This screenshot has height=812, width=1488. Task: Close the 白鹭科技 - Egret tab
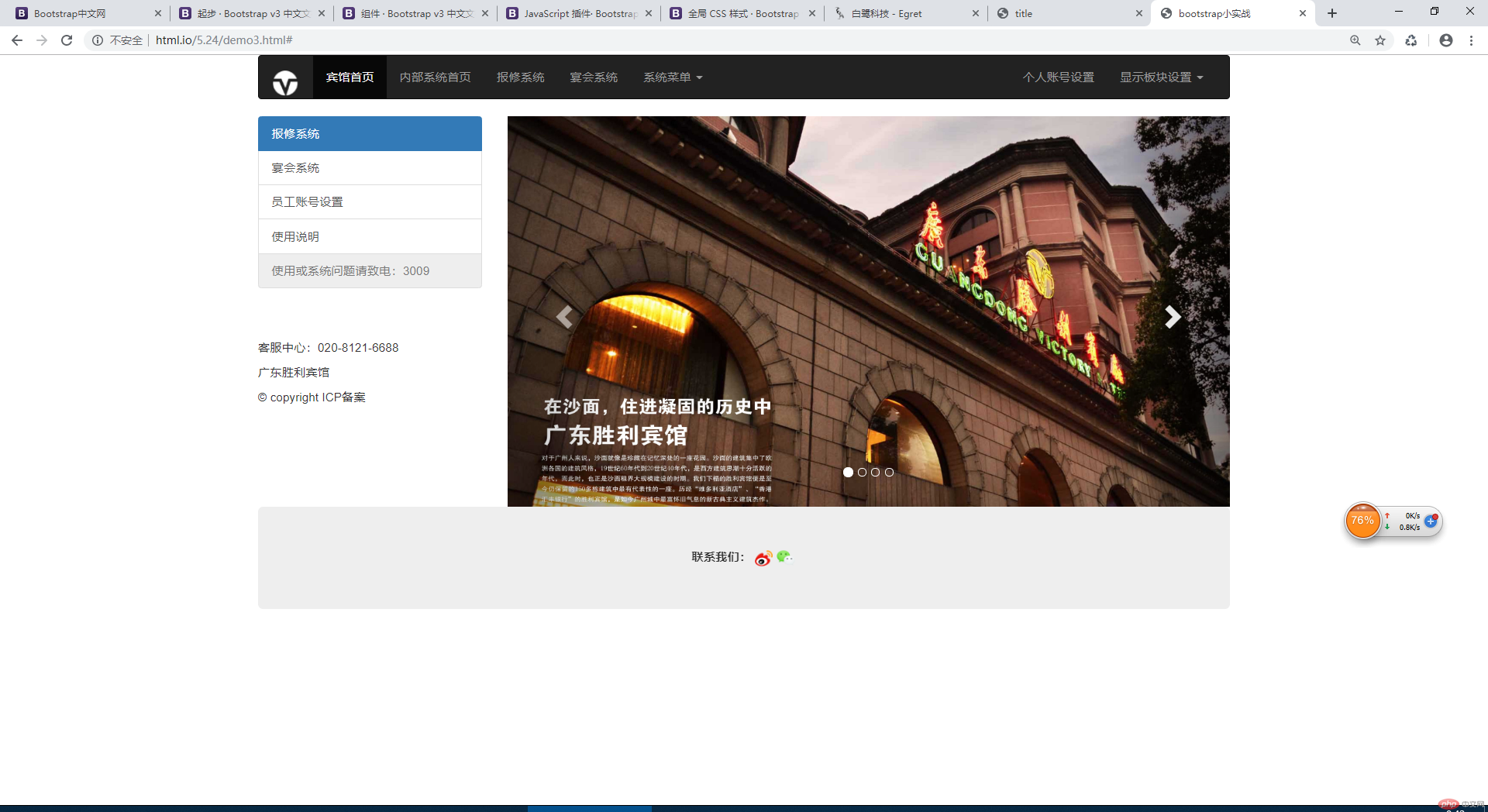(976, 13)
